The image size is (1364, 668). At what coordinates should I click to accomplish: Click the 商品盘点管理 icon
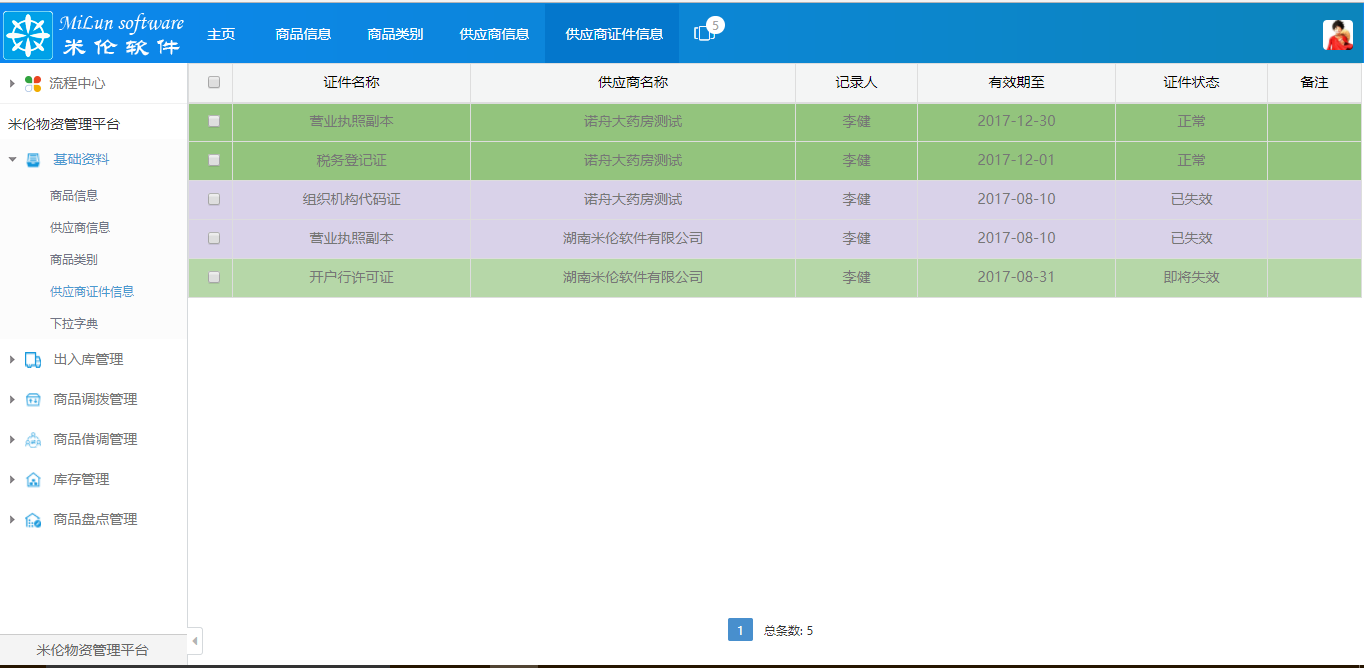coord(30,518)
